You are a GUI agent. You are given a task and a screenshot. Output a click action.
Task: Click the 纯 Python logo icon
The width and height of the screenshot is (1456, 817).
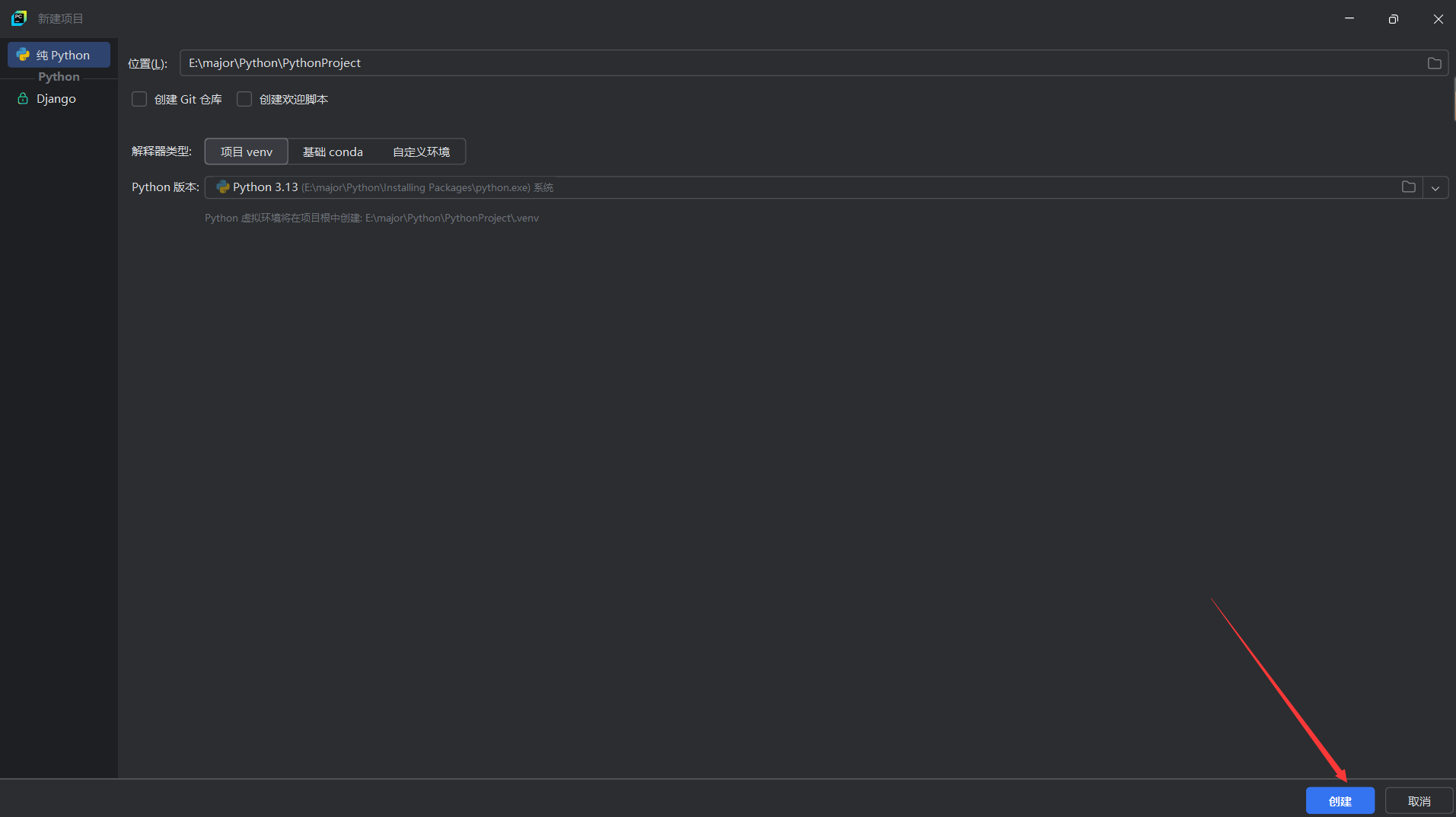(x=23, y=55)
